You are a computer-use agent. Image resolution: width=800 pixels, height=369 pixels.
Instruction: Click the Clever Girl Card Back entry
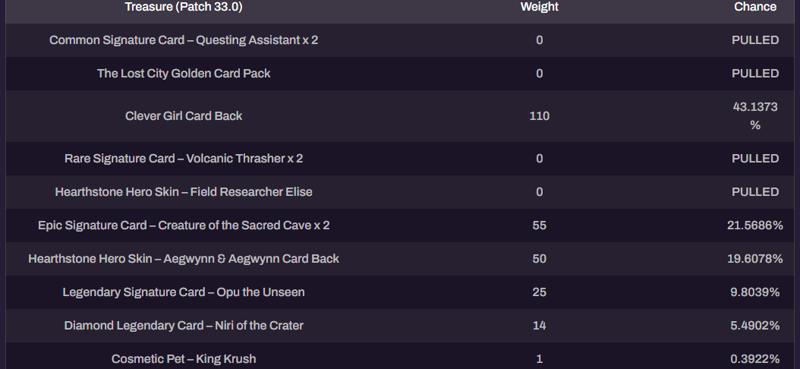184,116
